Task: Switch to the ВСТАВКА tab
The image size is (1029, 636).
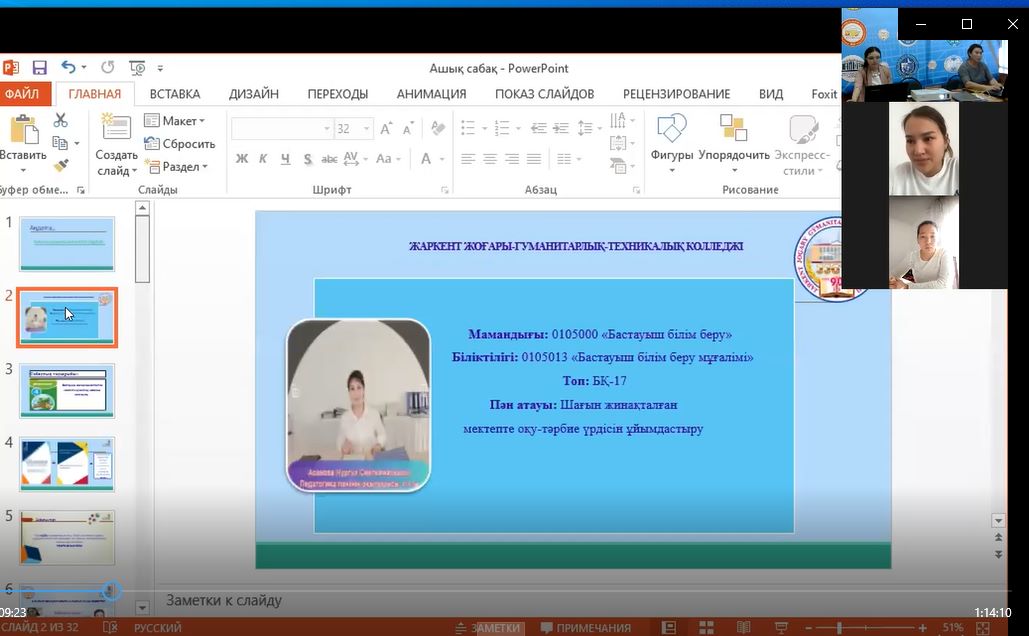Action: tap(175, 94)
